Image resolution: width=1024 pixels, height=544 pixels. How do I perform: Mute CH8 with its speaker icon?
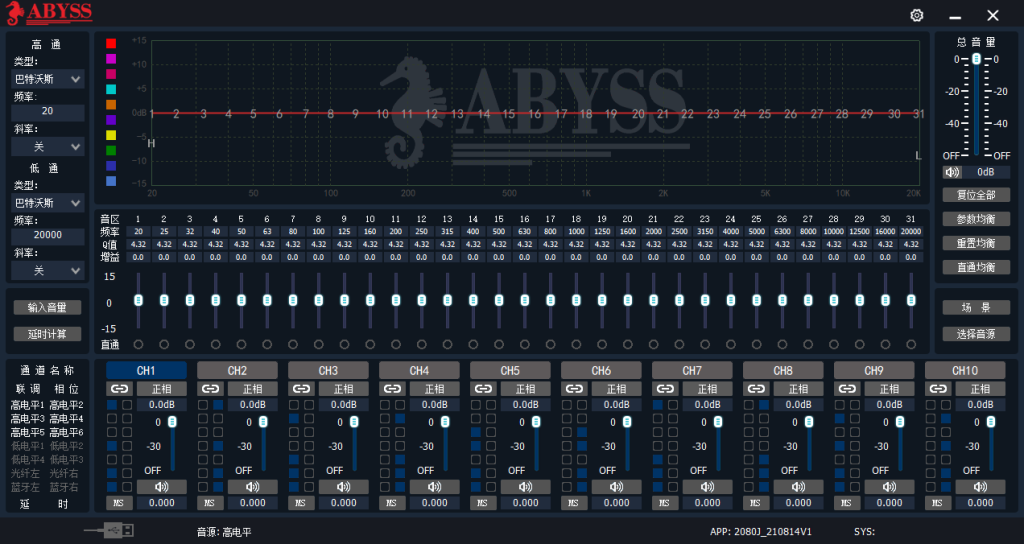point(799,487)
